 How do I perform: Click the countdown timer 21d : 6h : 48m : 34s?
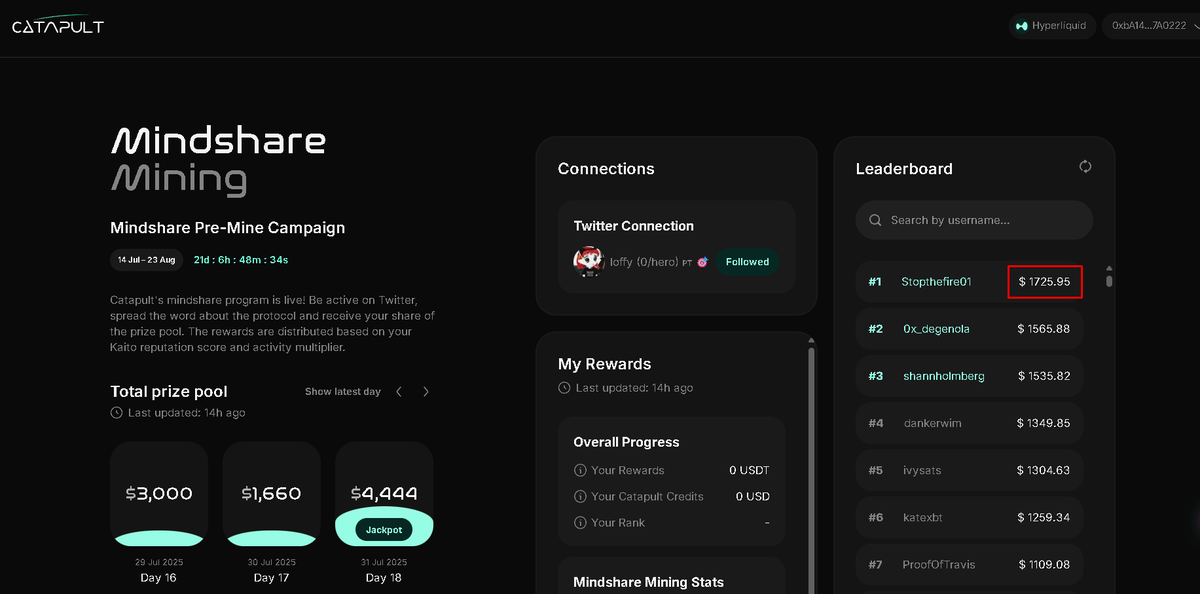[x=240, y=260]
